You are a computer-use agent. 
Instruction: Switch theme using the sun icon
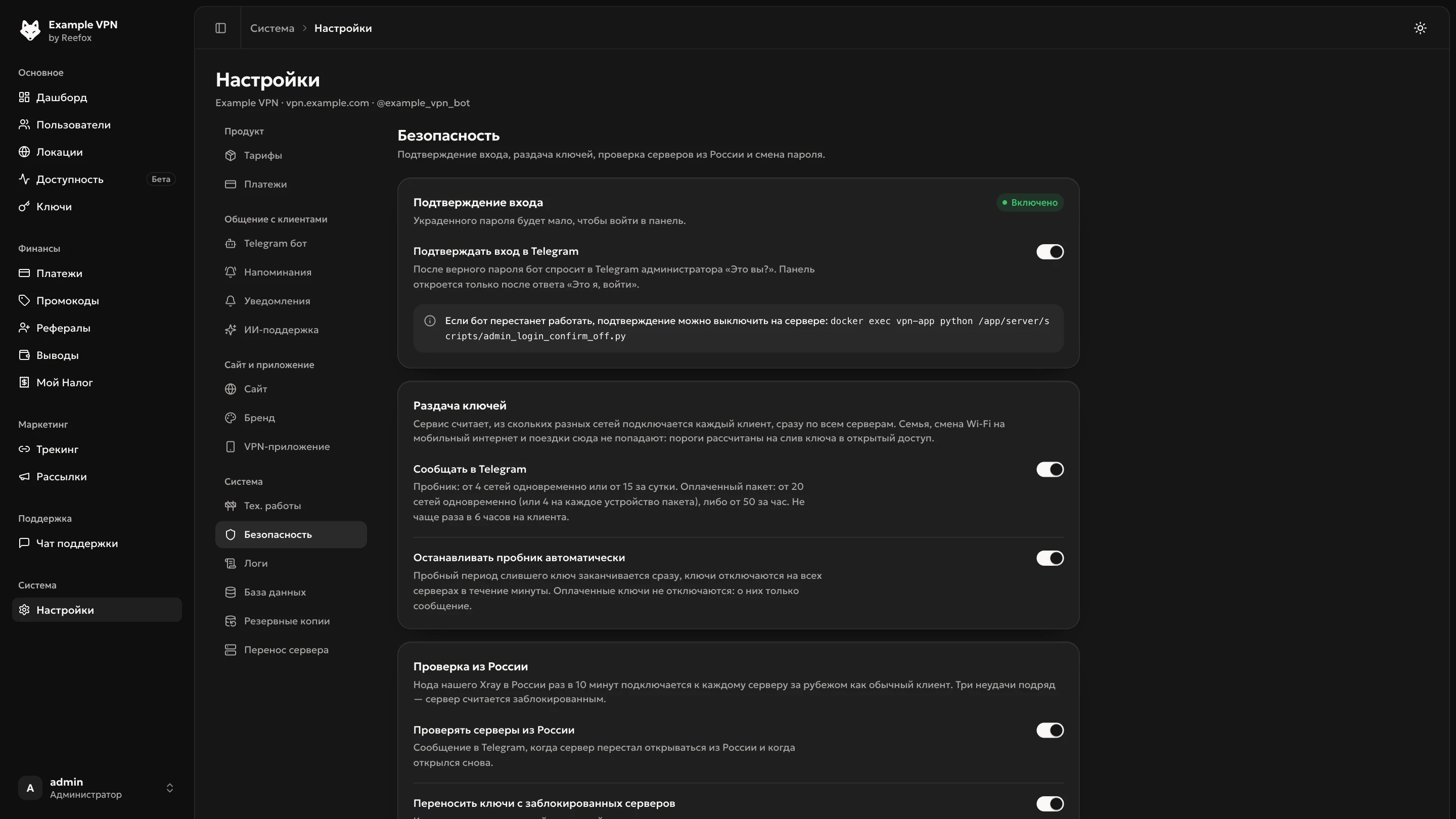(x=1420, y=28)
